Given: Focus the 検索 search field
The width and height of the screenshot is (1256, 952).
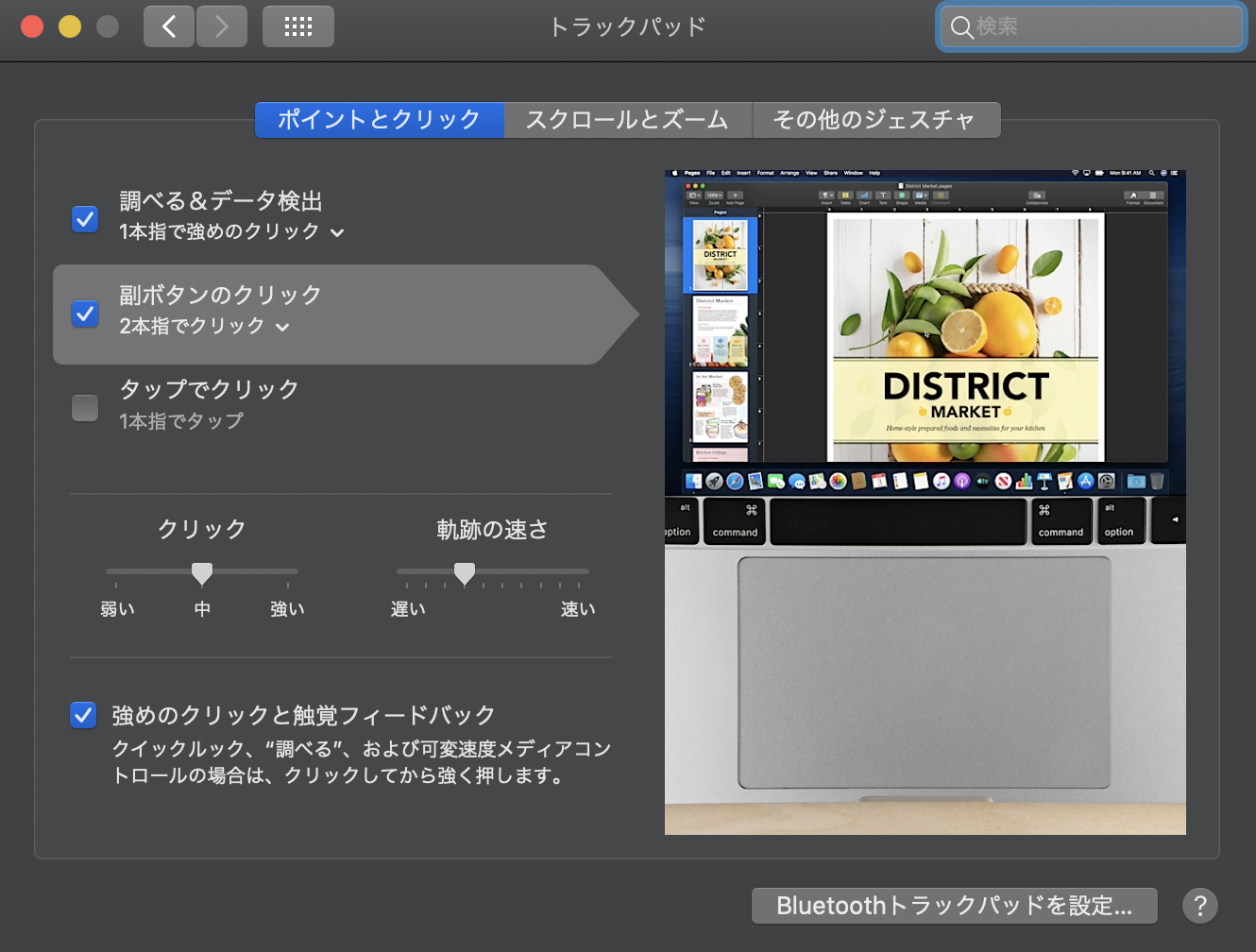Looking at the screenshot, I should 1092,27.
